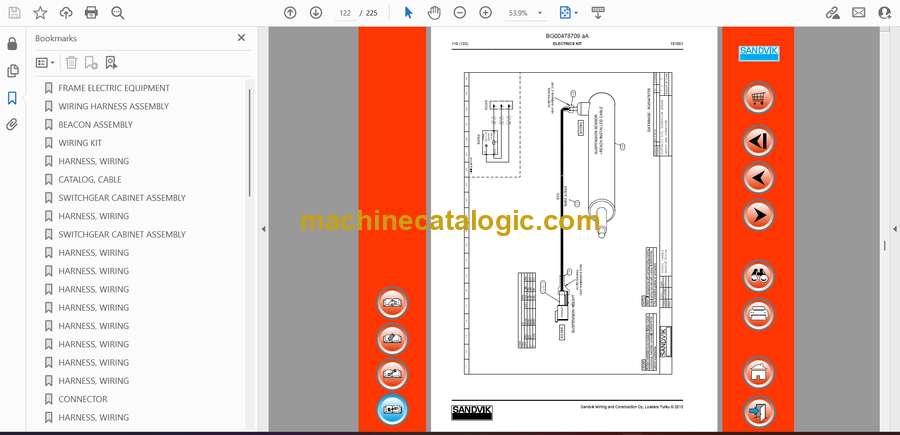Click the share link icon

pyautogui.click(x=832, y=13)
